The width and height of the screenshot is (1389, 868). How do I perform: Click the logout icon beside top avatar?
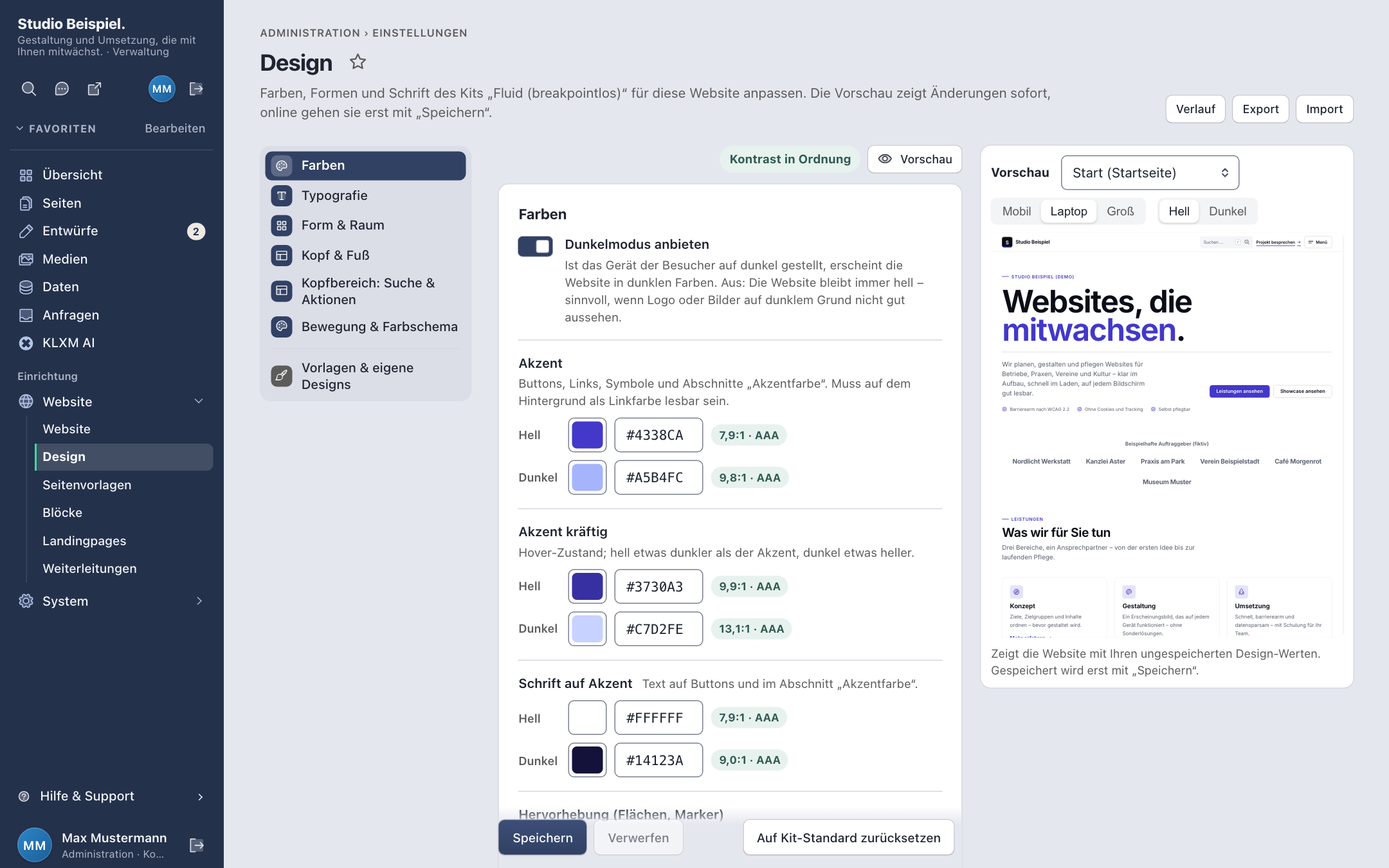click(x=197, y=89)
